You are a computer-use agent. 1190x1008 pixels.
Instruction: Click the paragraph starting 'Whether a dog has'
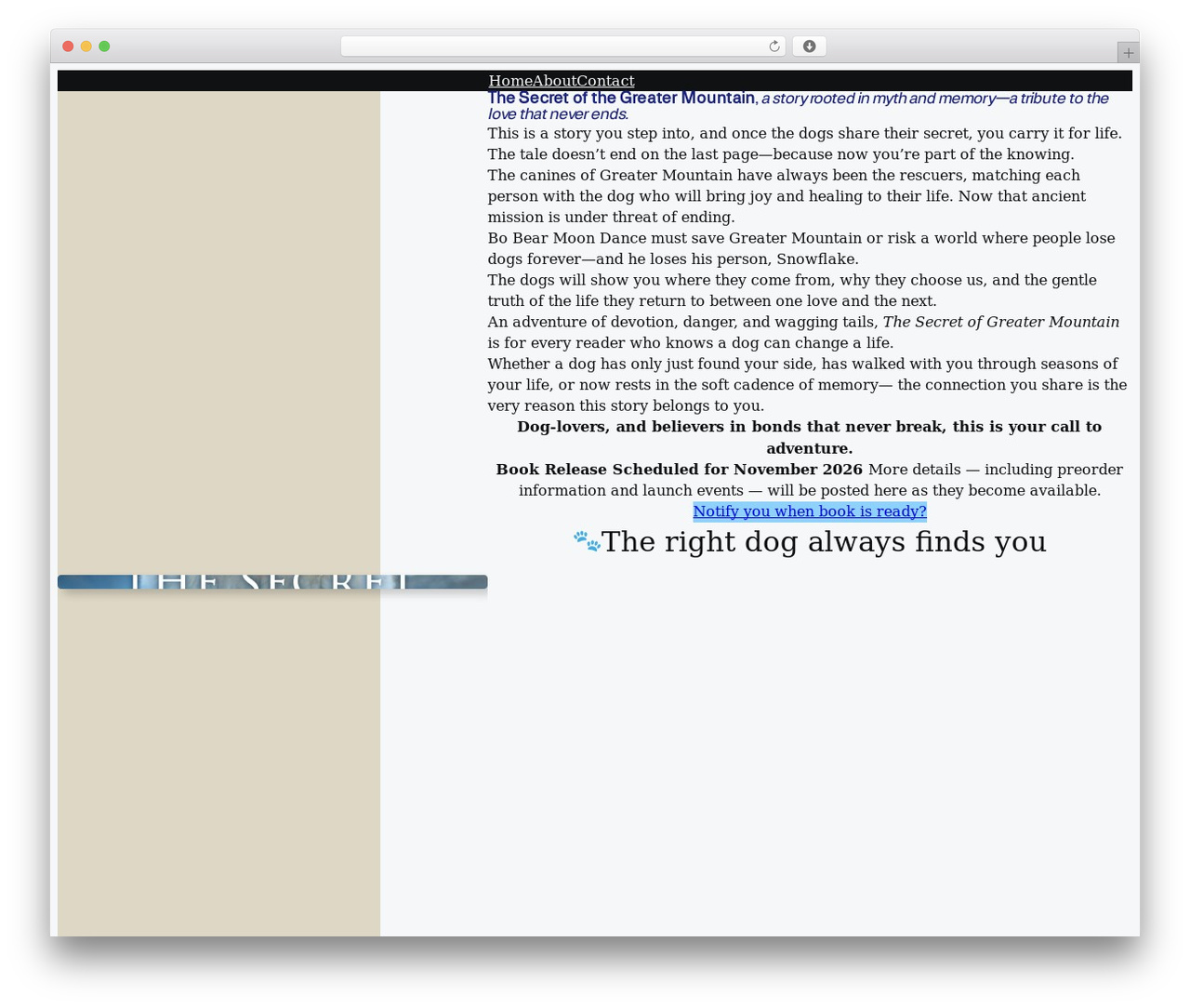807,384
